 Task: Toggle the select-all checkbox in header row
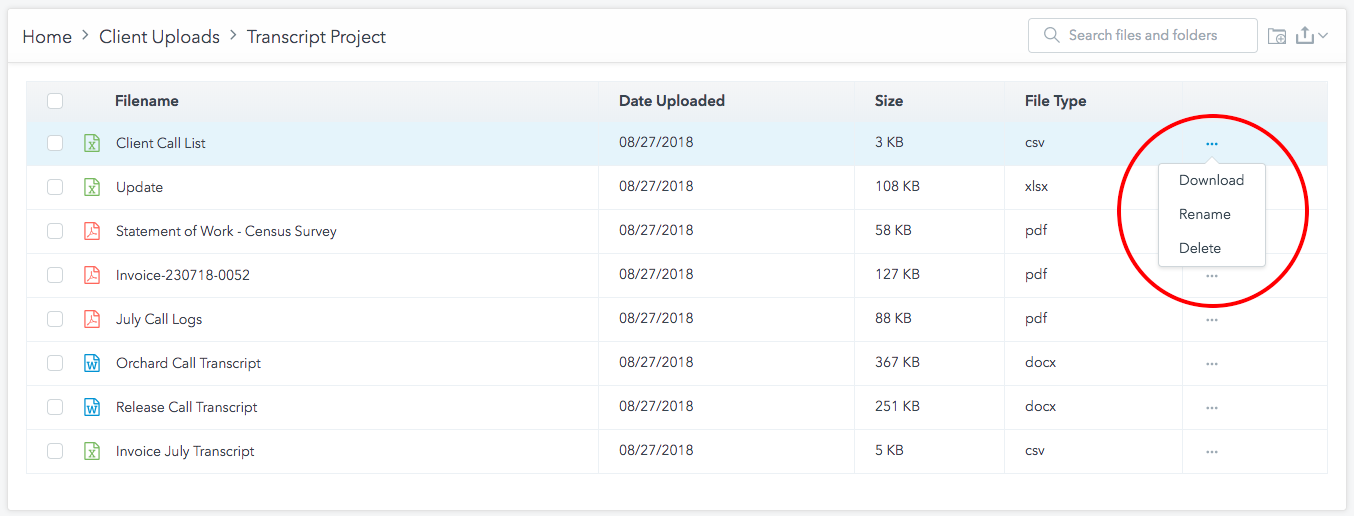click(x=55, y=100)
